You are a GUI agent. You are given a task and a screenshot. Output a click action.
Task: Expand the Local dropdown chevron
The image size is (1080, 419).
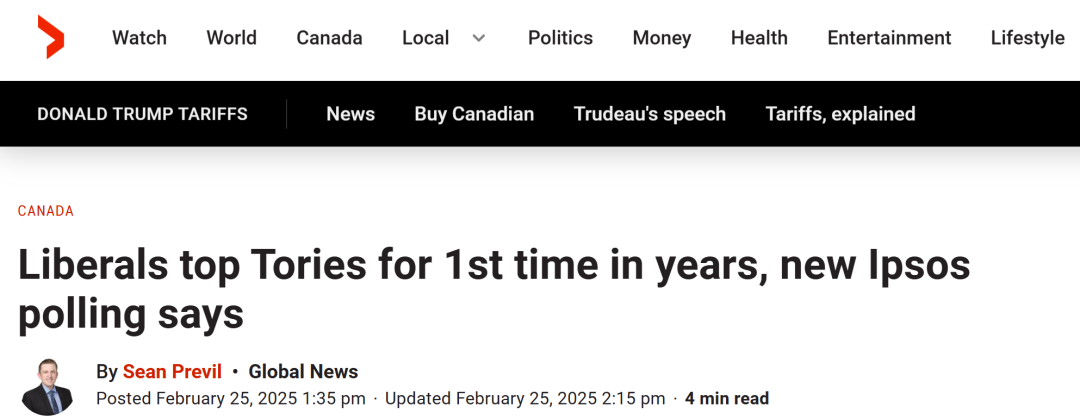click(479, 38)
